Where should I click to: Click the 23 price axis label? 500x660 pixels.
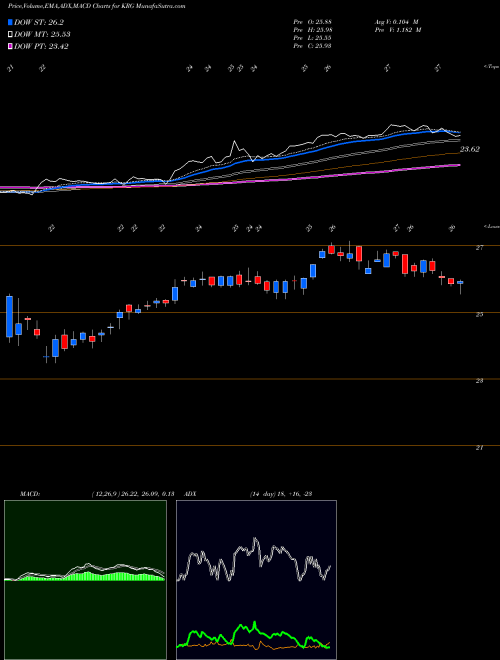479,381
